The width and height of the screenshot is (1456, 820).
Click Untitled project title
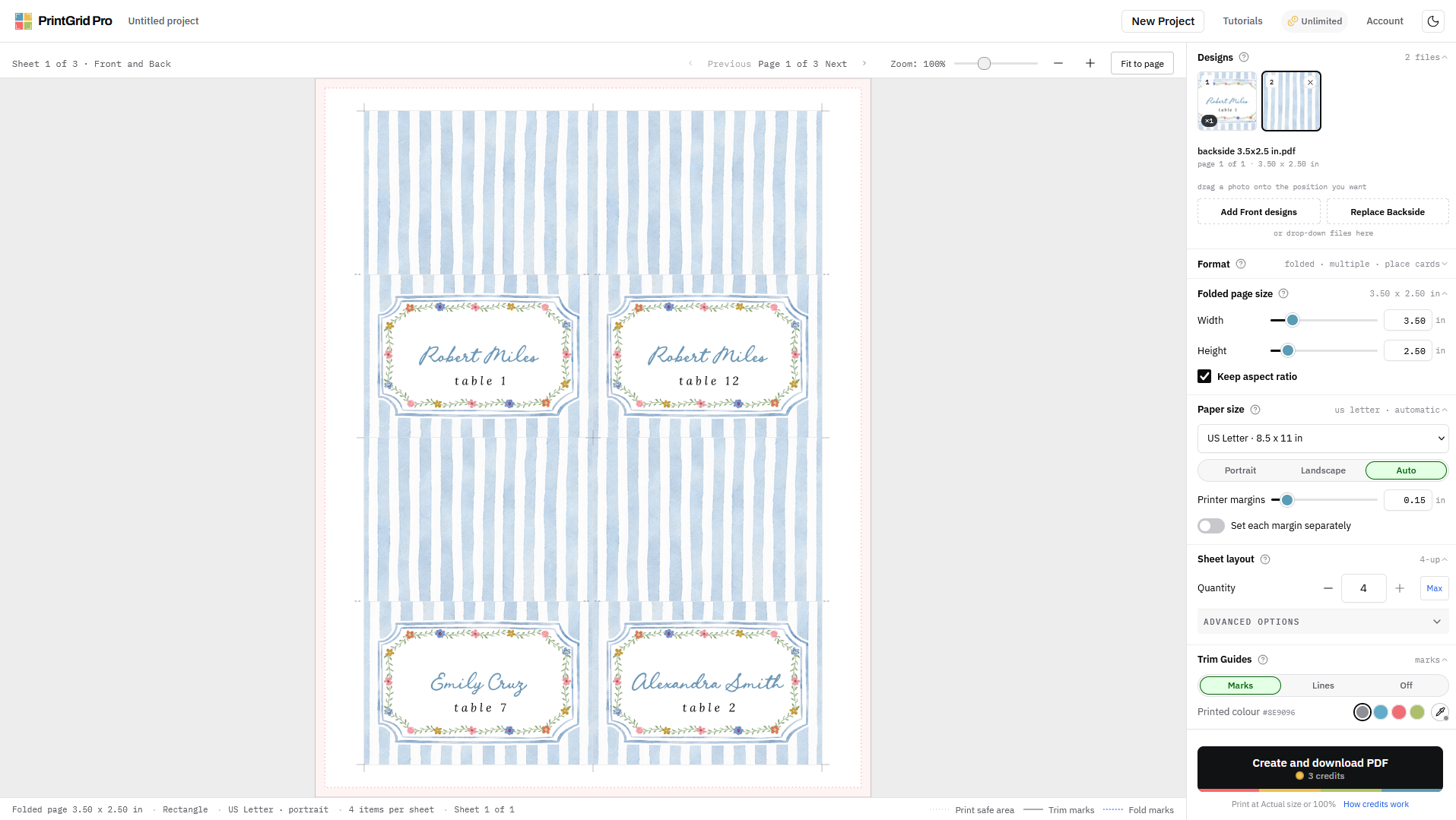pos(163,21)
